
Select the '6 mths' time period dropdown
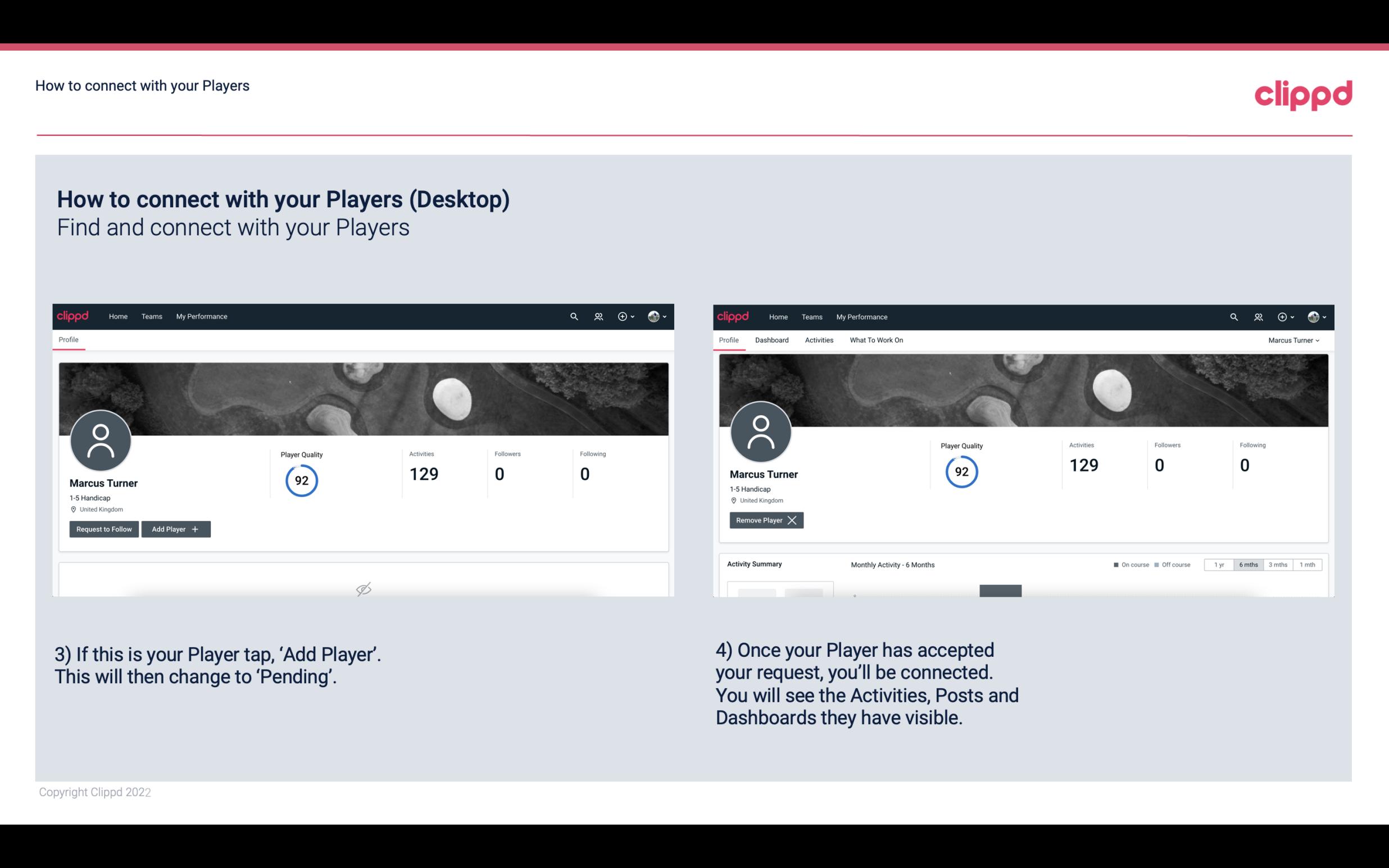[1247, 564]
